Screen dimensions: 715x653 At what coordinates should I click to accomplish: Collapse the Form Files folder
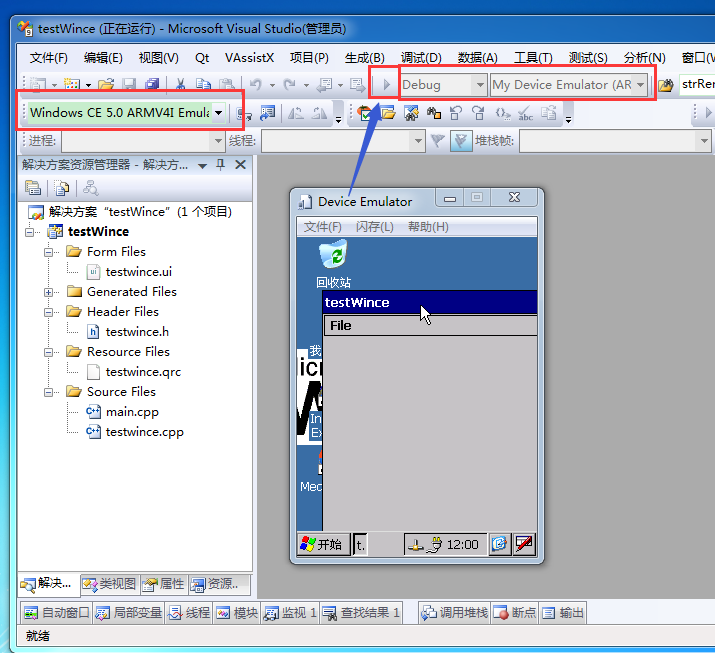pos(48,252)
